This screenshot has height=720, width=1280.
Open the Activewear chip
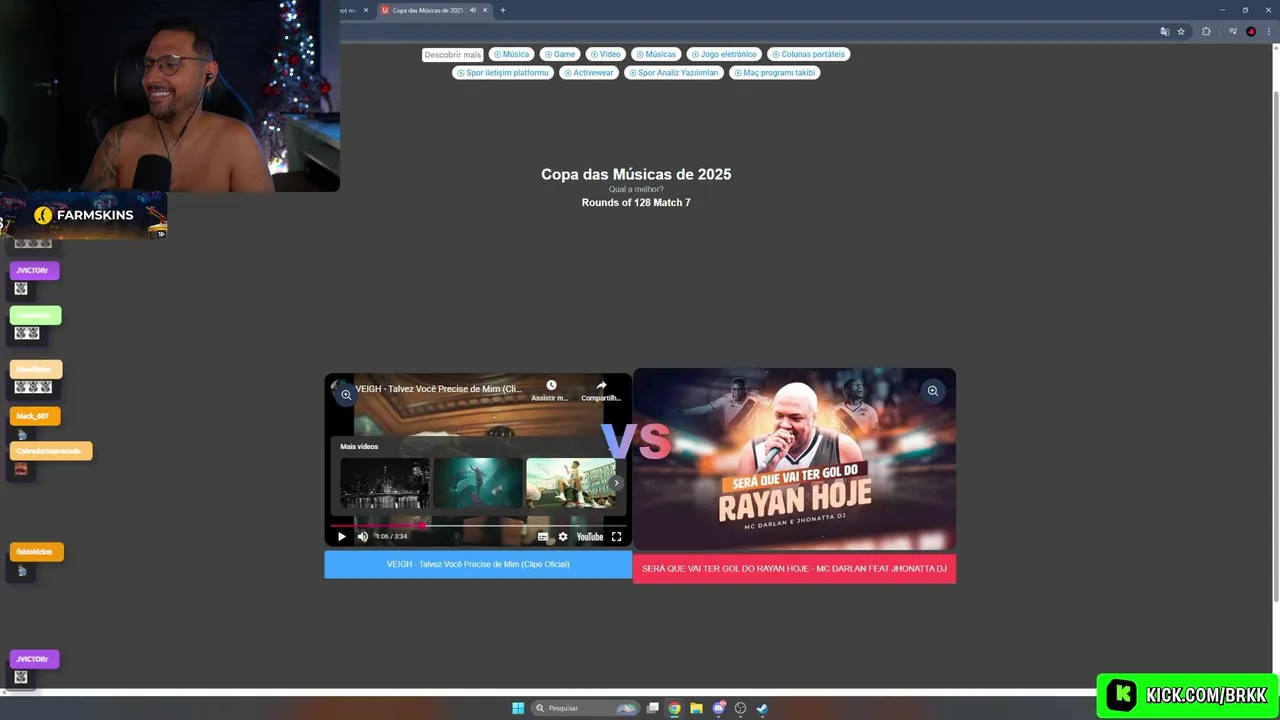[588, 73]
